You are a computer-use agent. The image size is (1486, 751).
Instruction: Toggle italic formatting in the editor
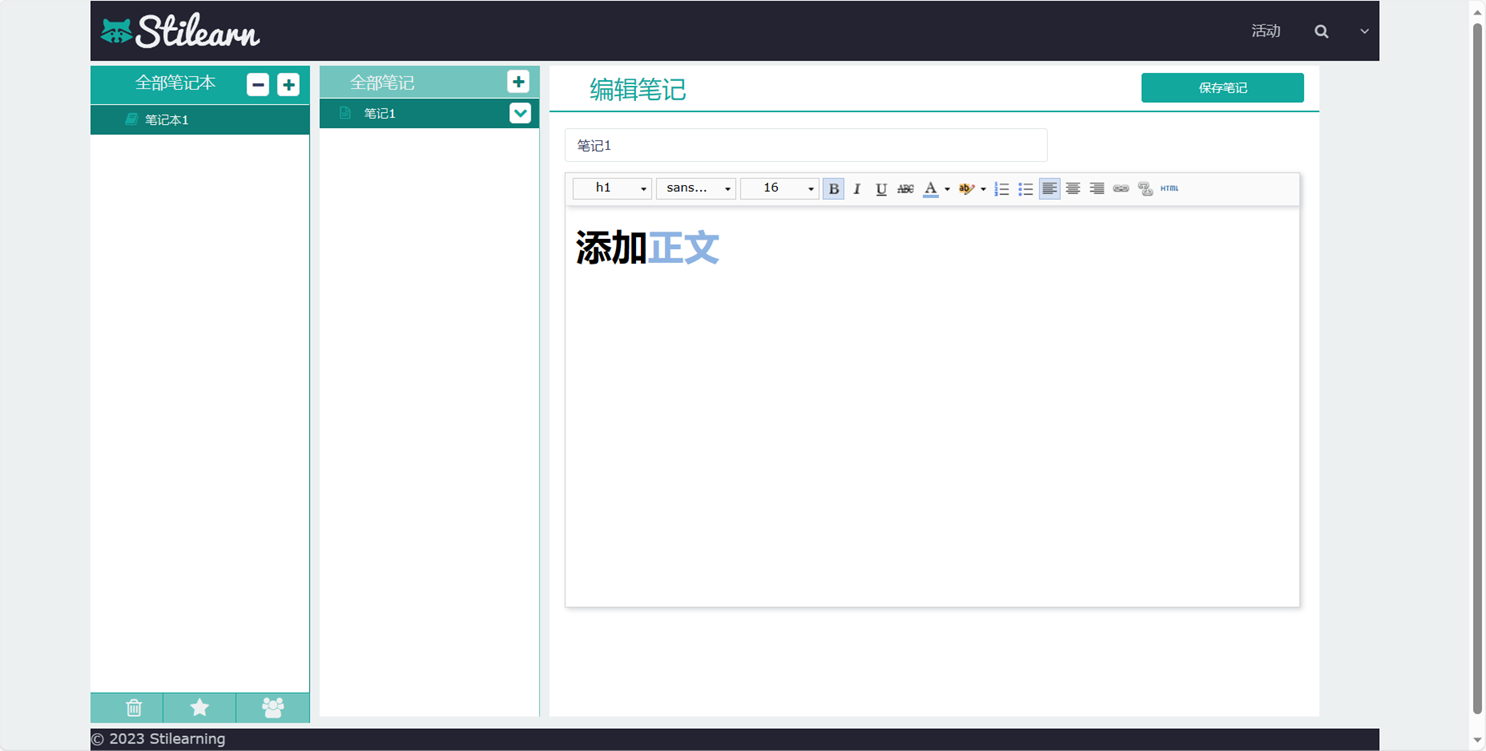coord(857,188)
